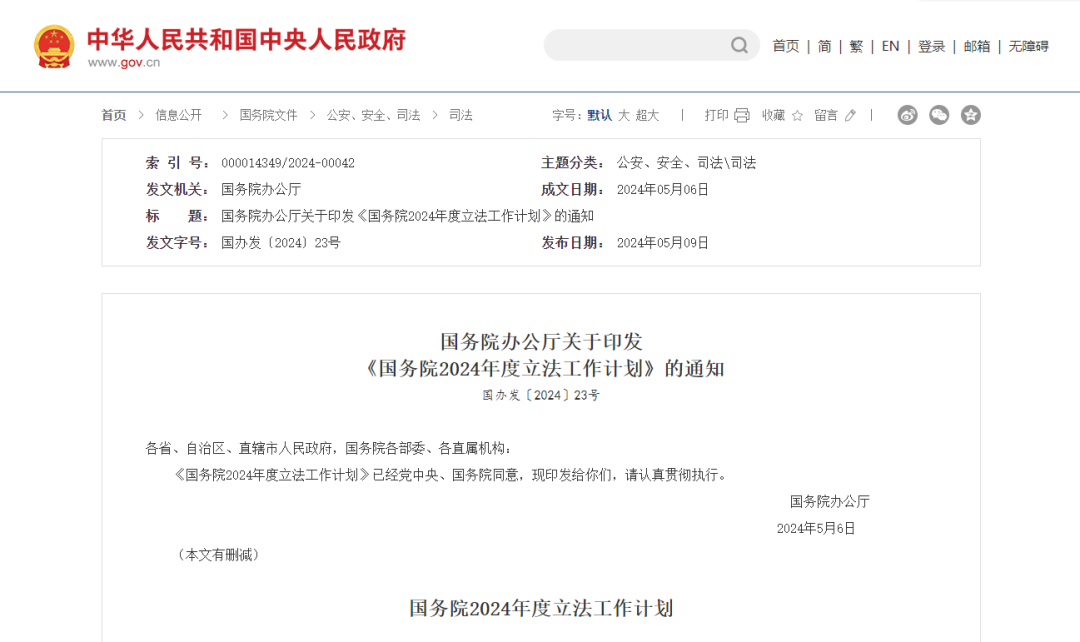Viewport: 1080px width, 642px height.
Task: Click the search magnifier icon
Action: 739,45
